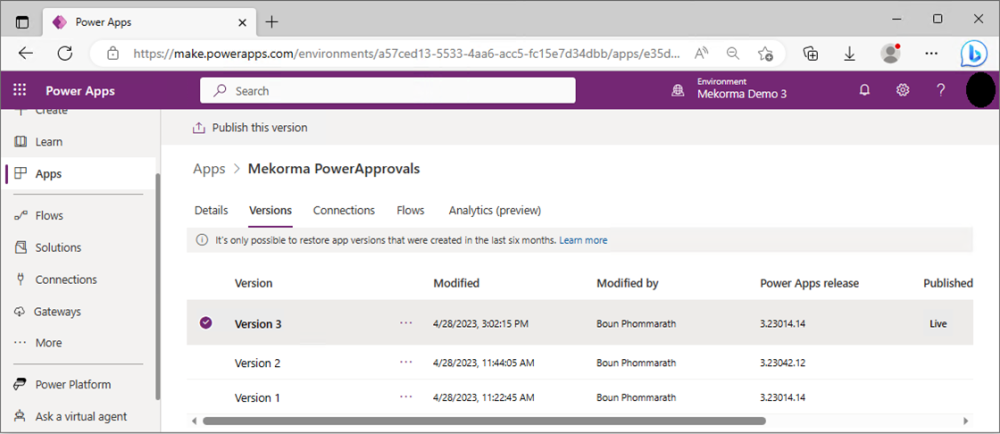Screen dimensions: 1000x434
Task: Click the notifications bell icon
Action: pos(865,90)
